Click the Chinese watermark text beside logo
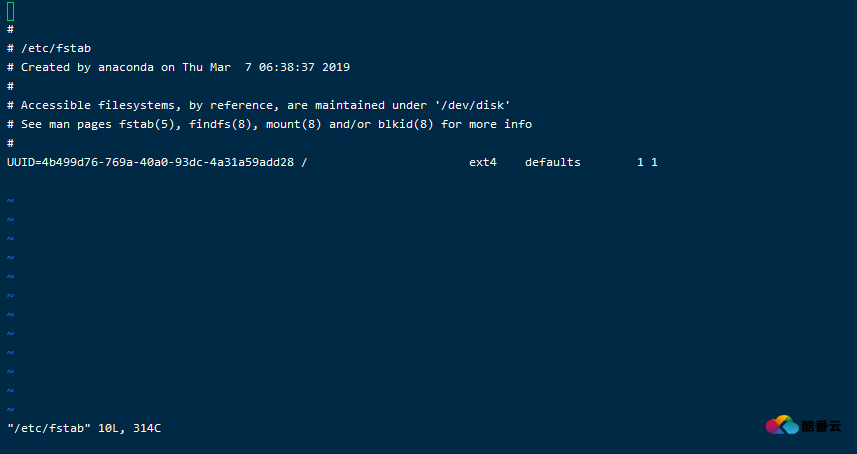The width and height of the screenshot is (857, 454). 821,427
